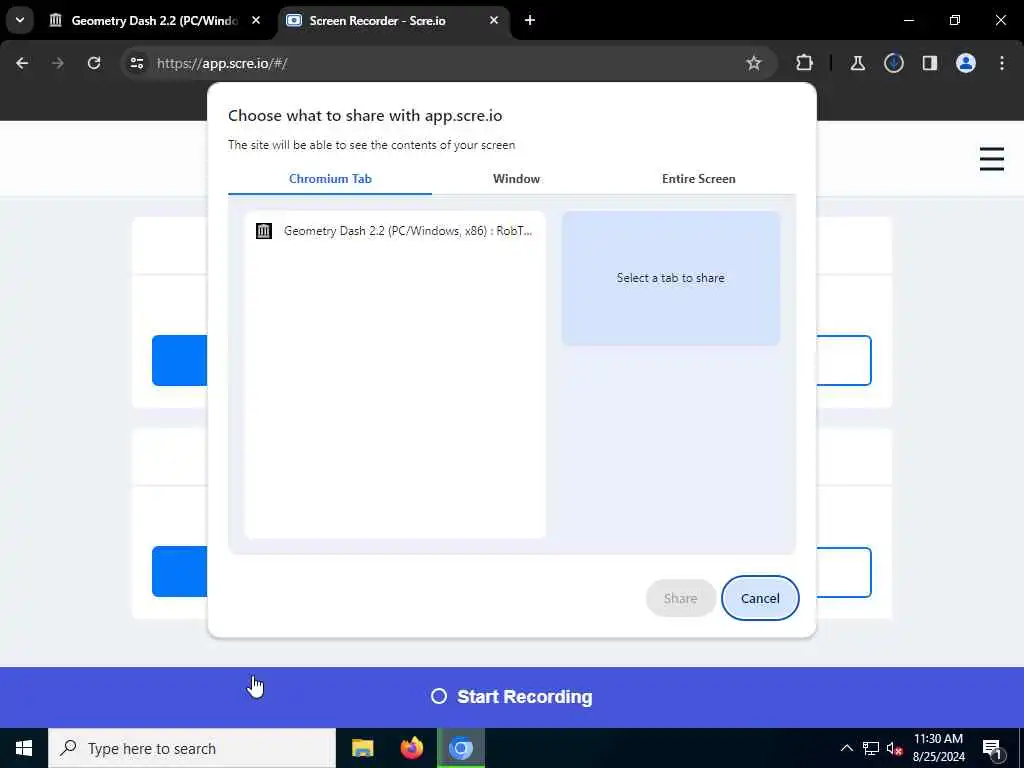Toggle the browser side panel icon

[930, 63]
